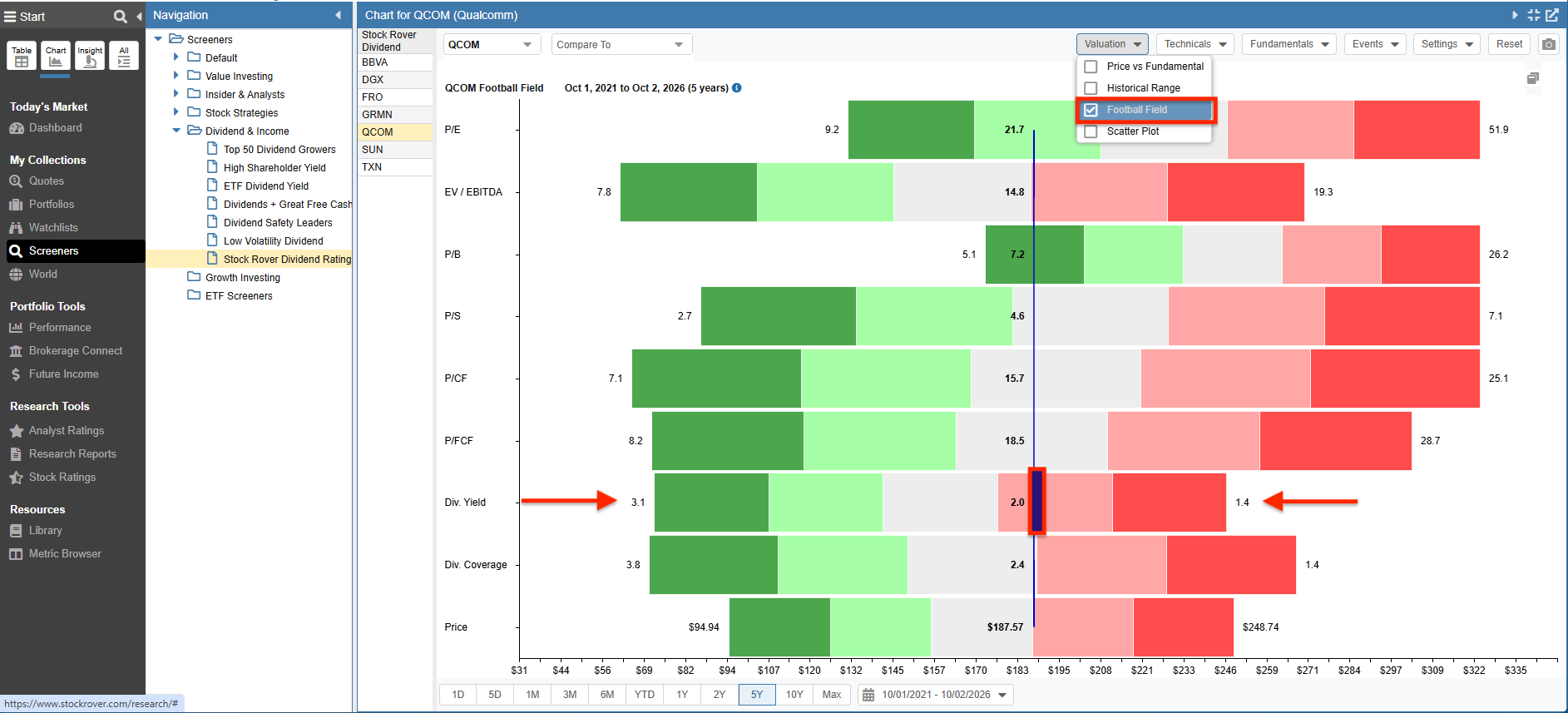Expand the Fundamentals dropdown menu
The width and height of the screenshot is (1568, 713).
(1289, 44)
